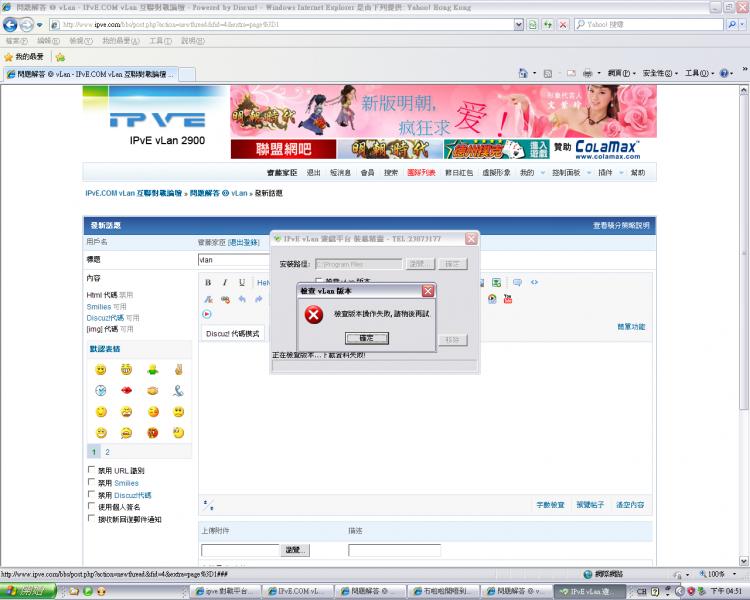750x600 pixels.
Task: Open the 我的最愛(A) menu
Action: [121, 41]
